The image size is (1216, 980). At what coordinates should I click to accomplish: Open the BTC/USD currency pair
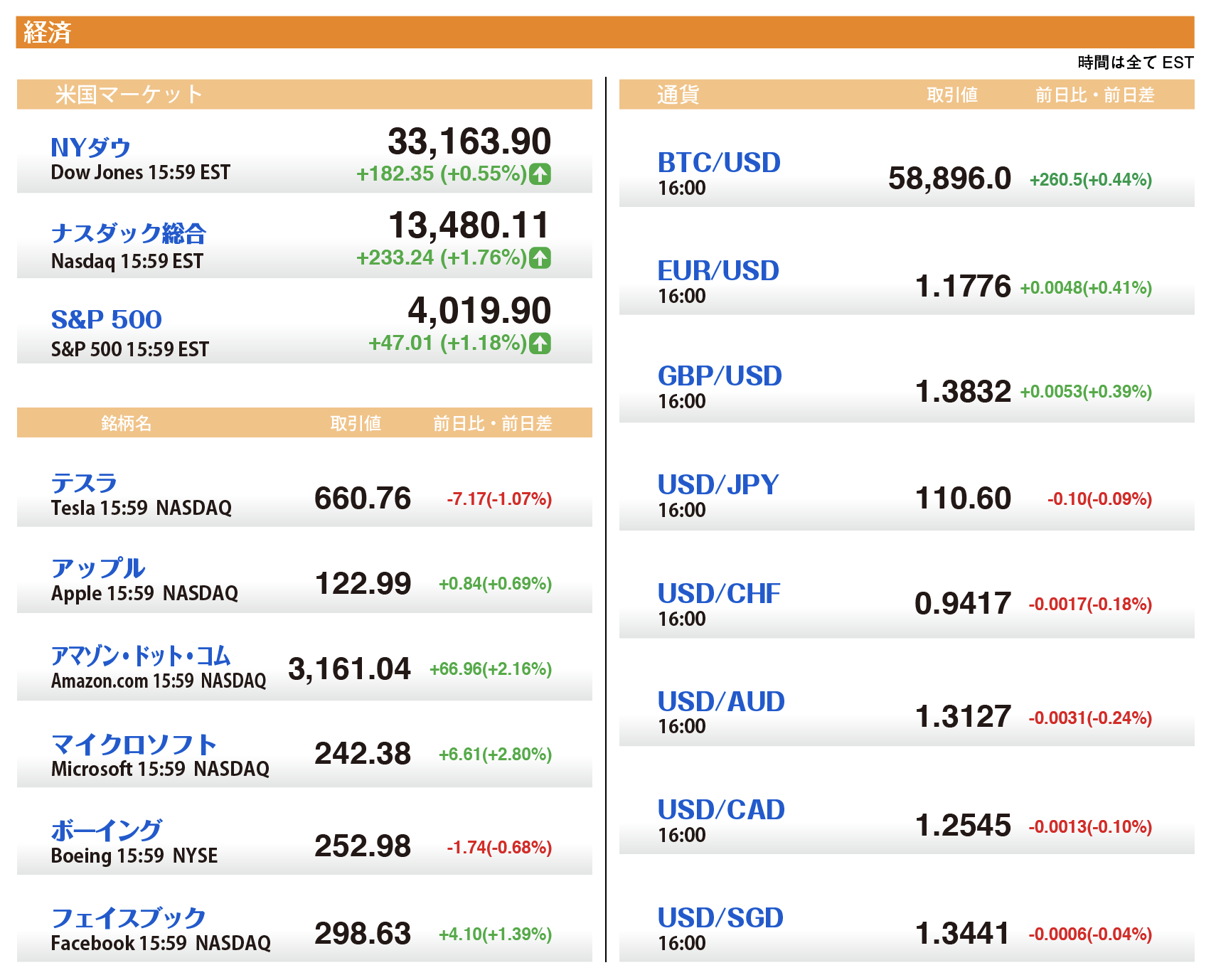[x=719, y=163]
